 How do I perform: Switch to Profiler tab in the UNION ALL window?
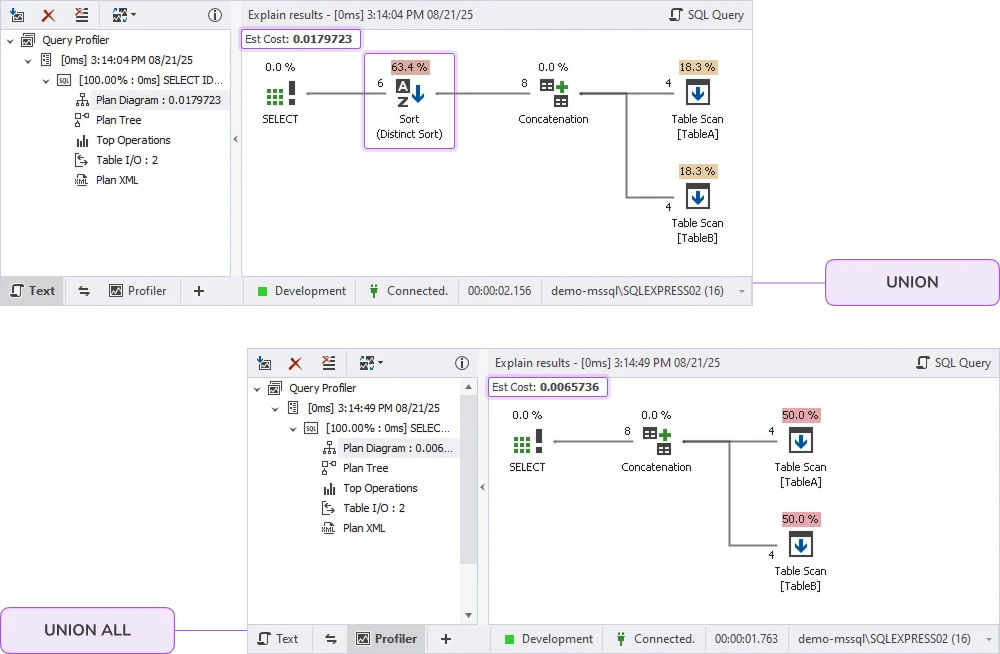(386, 639)
